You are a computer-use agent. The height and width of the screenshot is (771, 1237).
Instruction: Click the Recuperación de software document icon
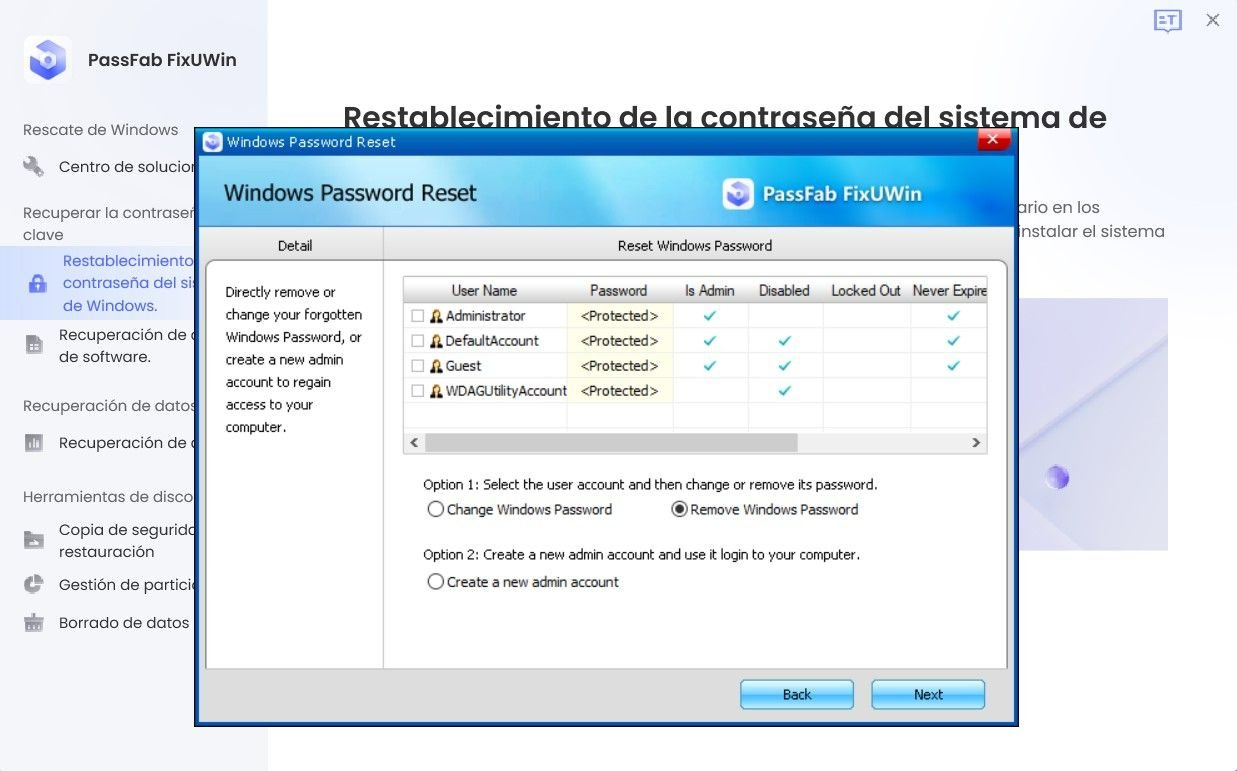(x=34, y=344)
